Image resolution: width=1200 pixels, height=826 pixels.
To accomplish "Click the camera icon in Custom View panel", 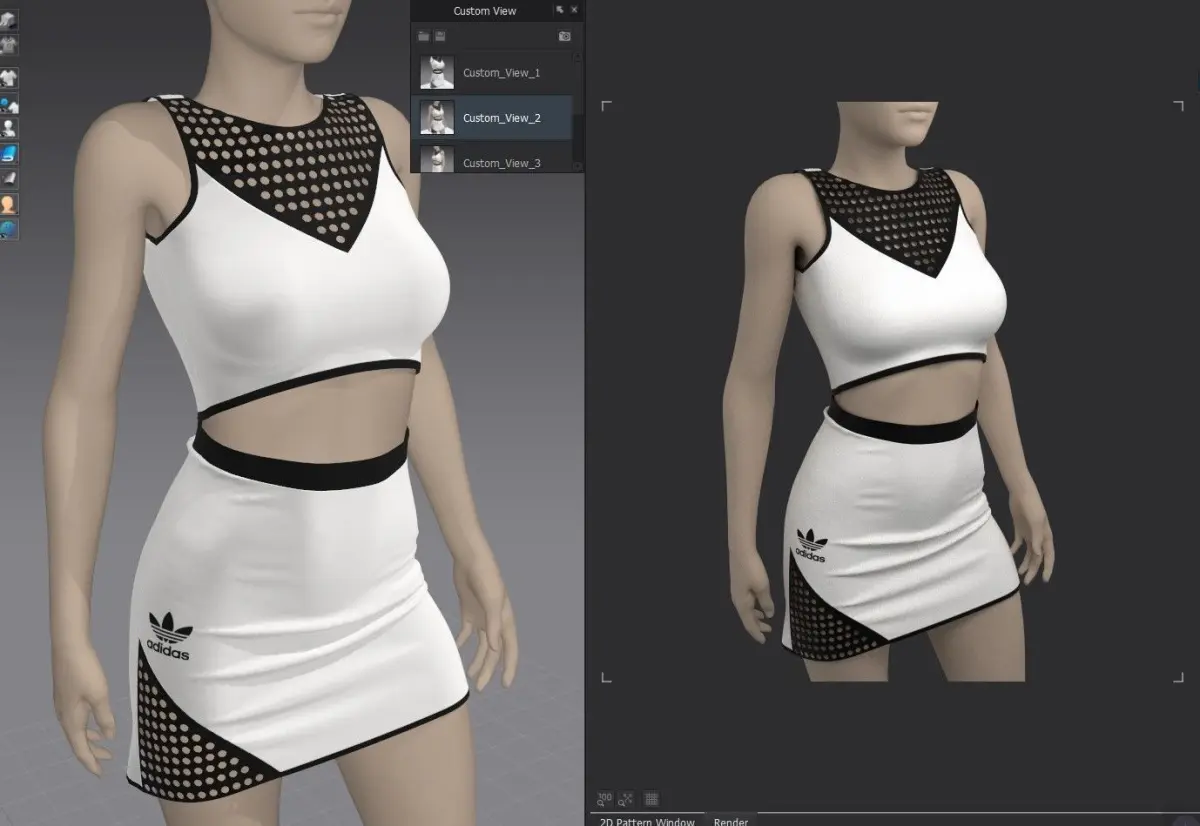I will [564, 36].
